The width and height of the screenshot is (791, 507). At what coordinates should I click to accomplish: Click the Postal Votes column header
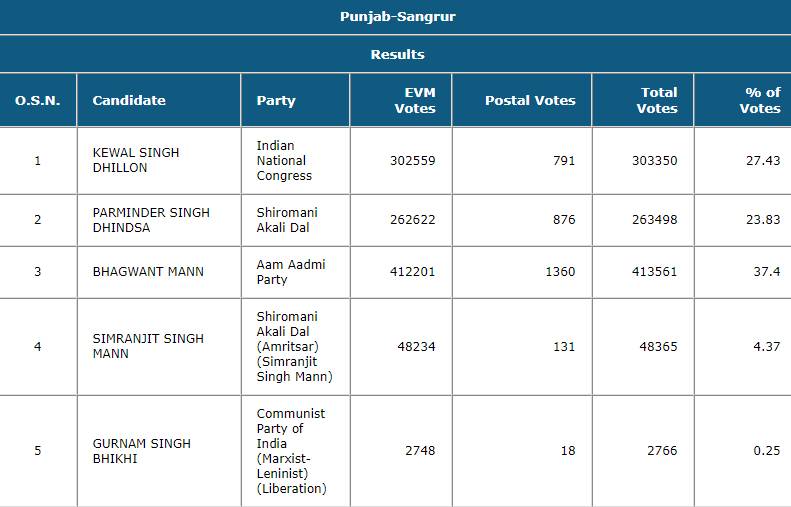pos(530,100)
